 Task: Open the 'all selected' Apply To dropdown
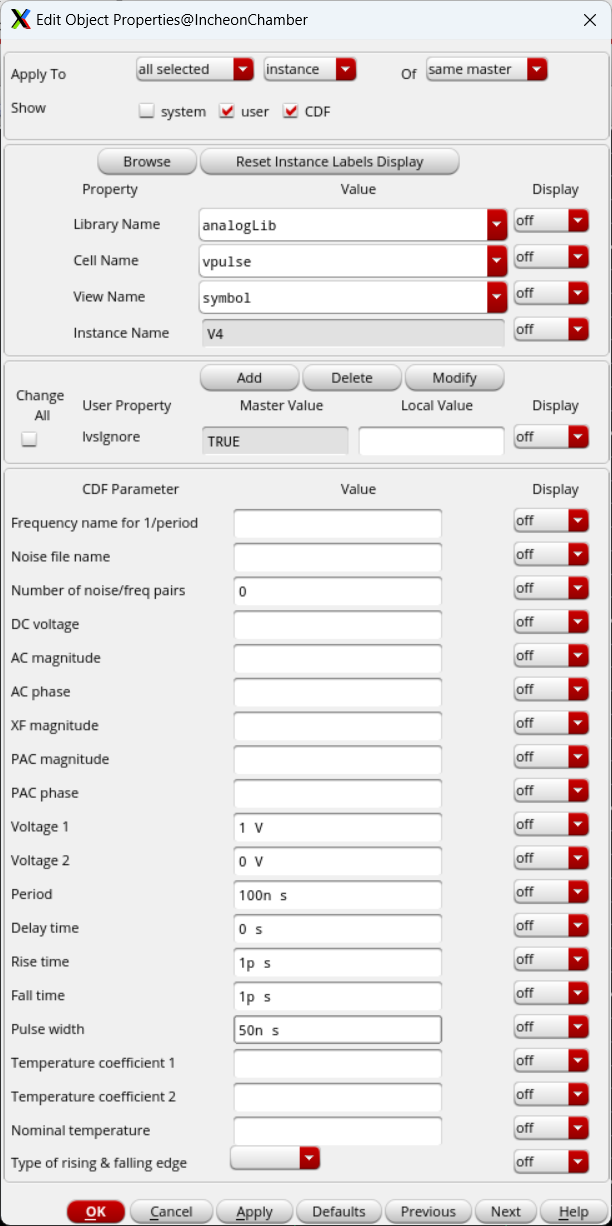coord(195,69)
